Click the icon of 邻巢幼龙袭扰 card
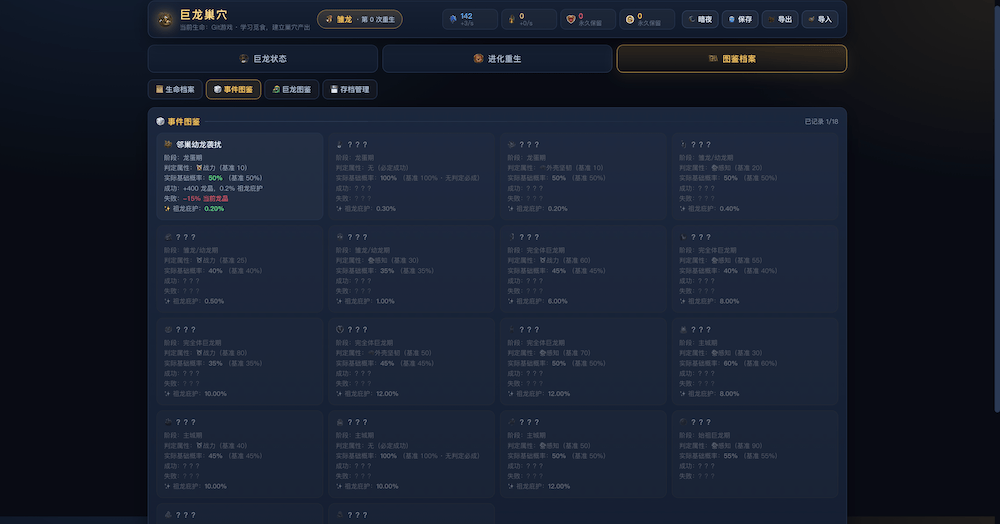Image resolution: width=1000 pixels, height=524 pixels. [x=168, y=144]
